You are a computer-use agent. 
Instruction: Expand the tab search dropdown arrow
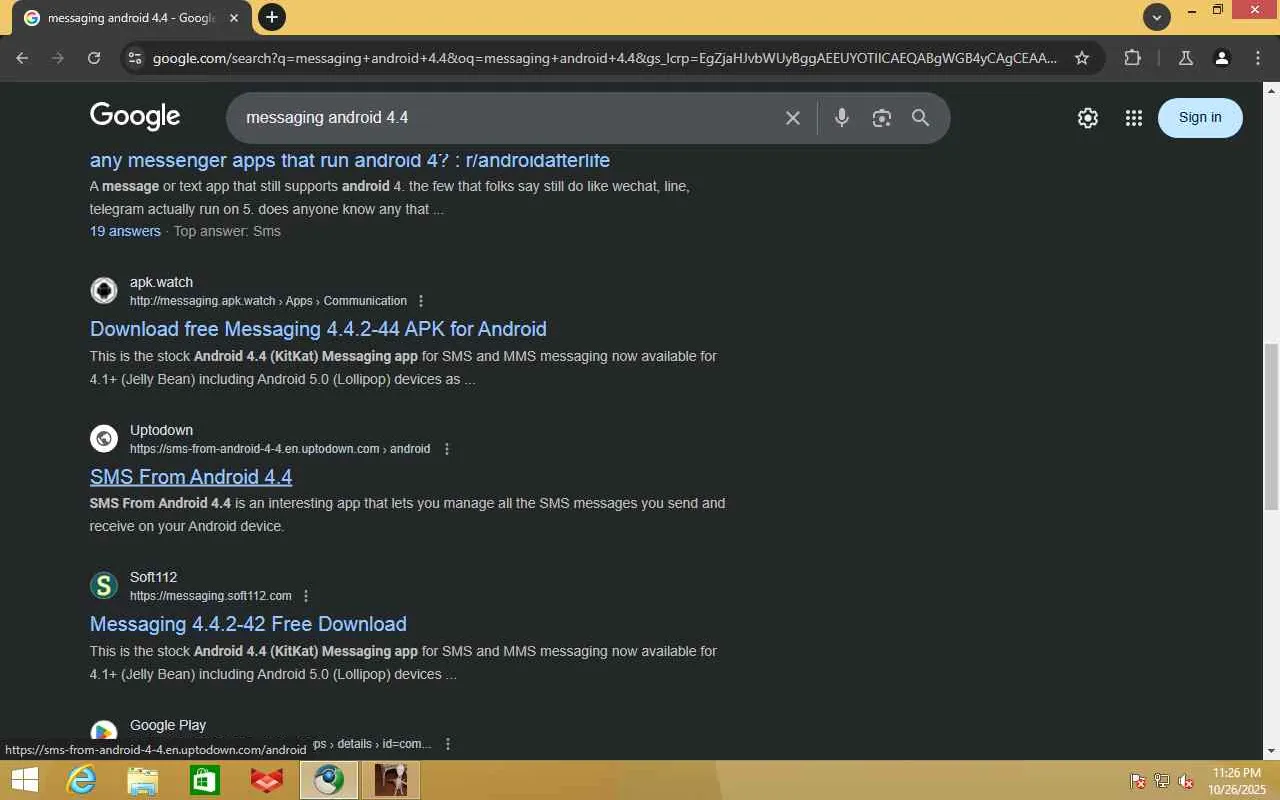[1157, 17]
